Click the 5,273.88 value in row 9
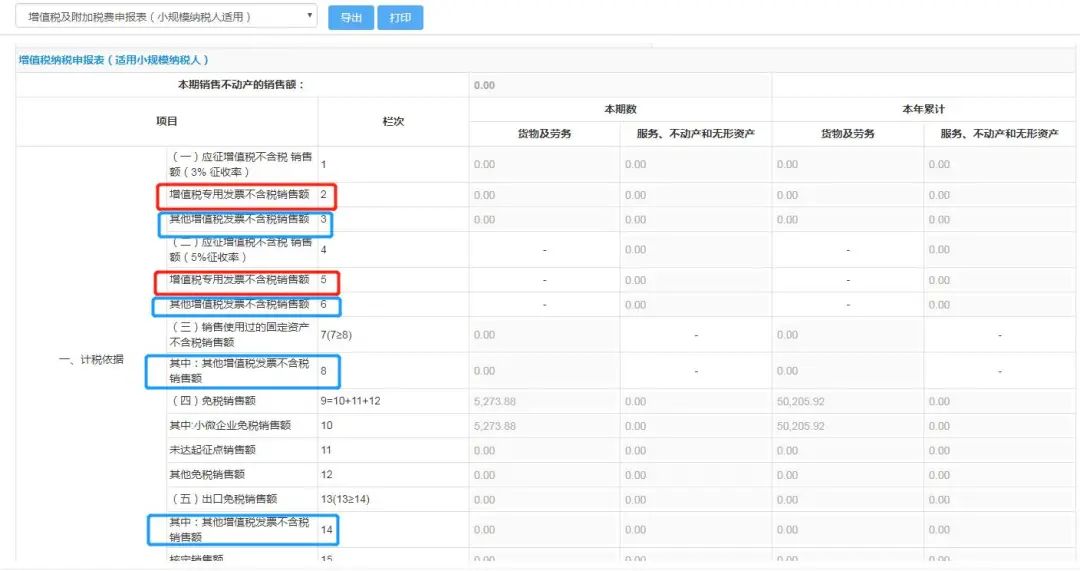 (495, 402)
